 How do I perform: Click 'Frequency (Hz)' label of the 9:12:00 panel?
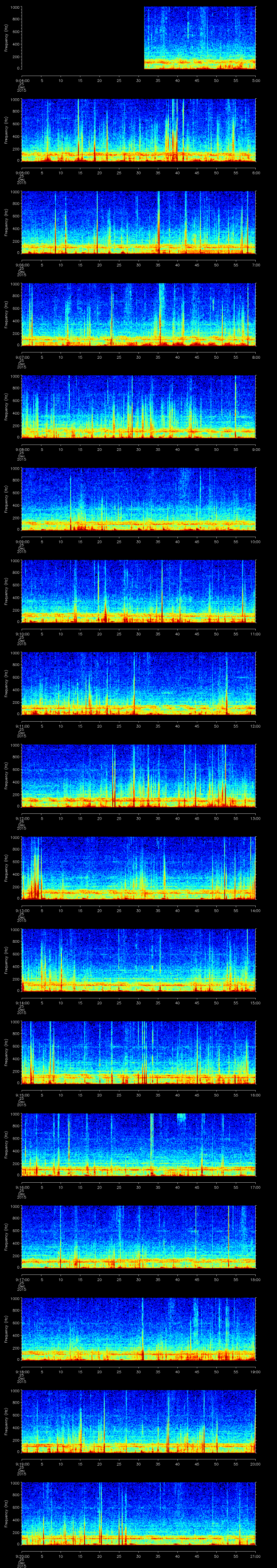tap(6, 775)
